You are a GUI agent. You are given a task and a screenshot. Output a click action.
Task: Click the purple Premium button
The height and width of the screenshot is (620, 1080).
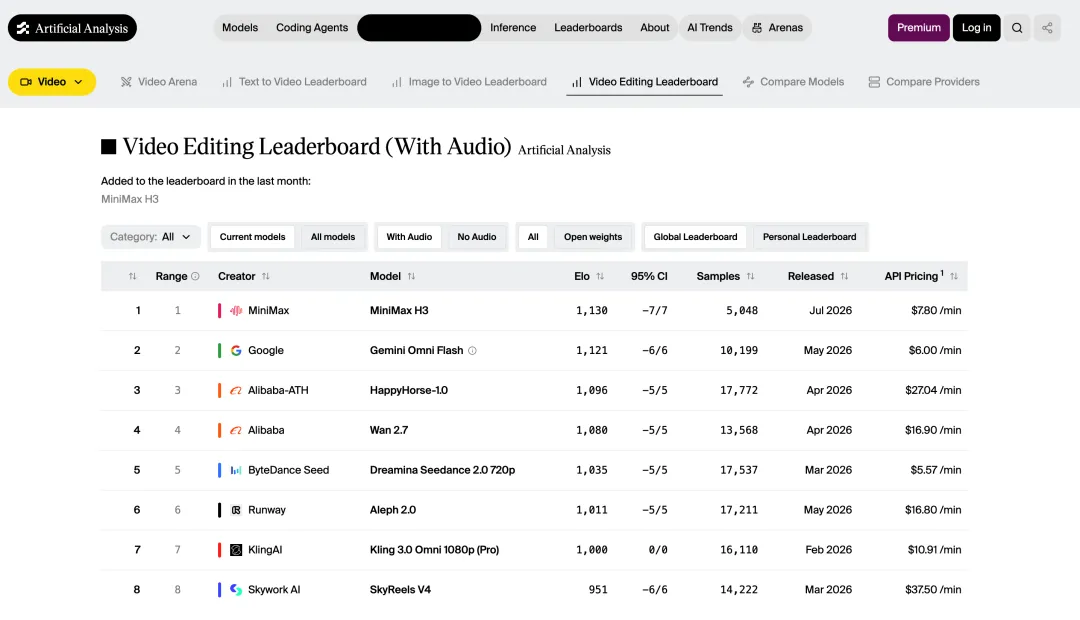click(x=919, y=28)
